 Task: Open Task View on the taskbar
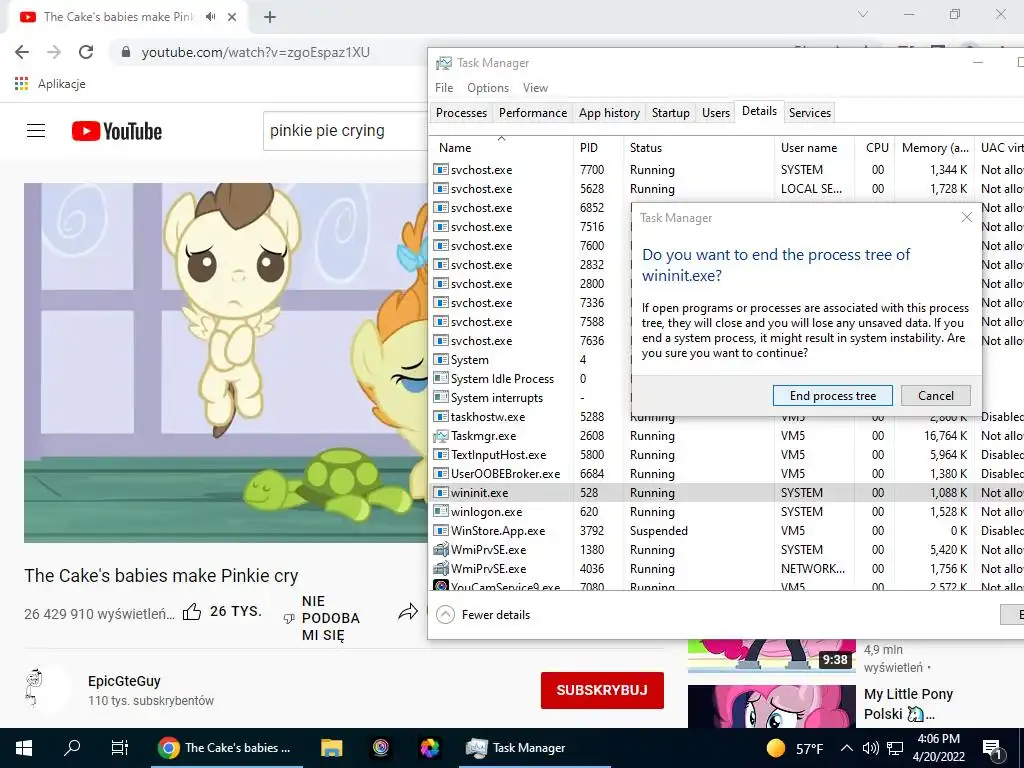click(120, 748)
